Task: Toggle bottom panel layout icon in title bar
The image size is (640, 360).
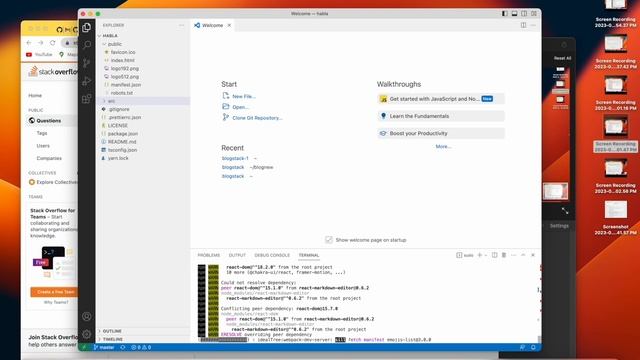Action: pos(514,13)
